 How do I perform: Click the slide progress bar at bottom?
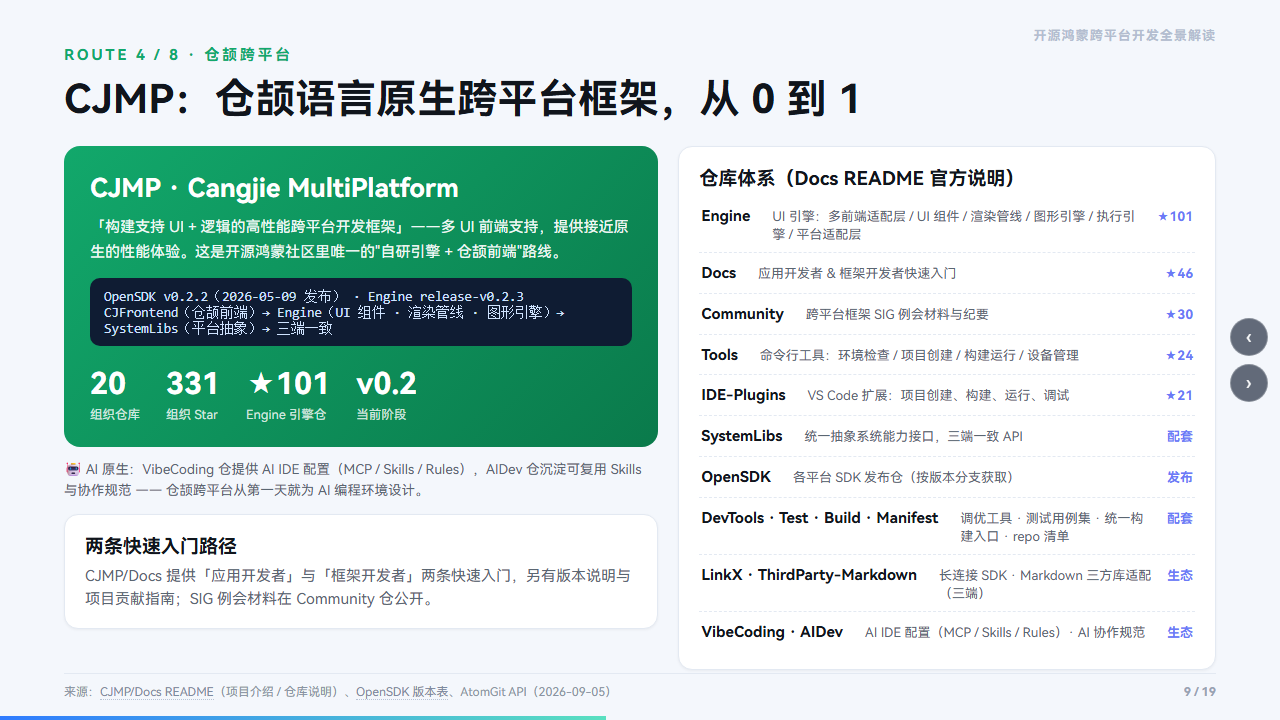point(303,717)
